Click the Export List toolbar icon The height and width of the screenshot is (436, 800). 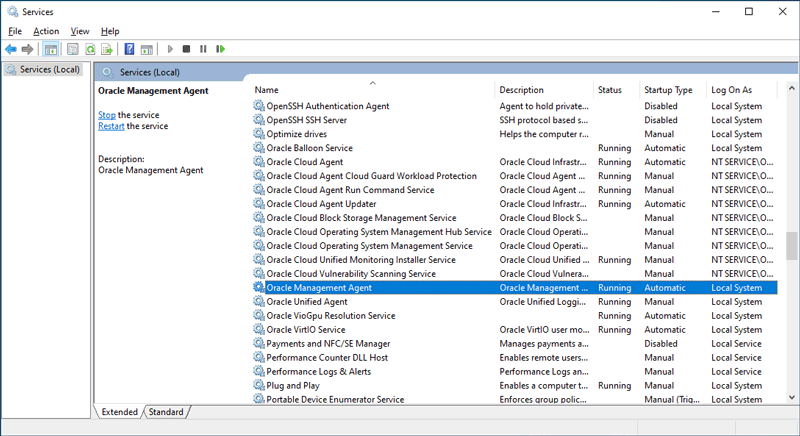pos(107,49)
